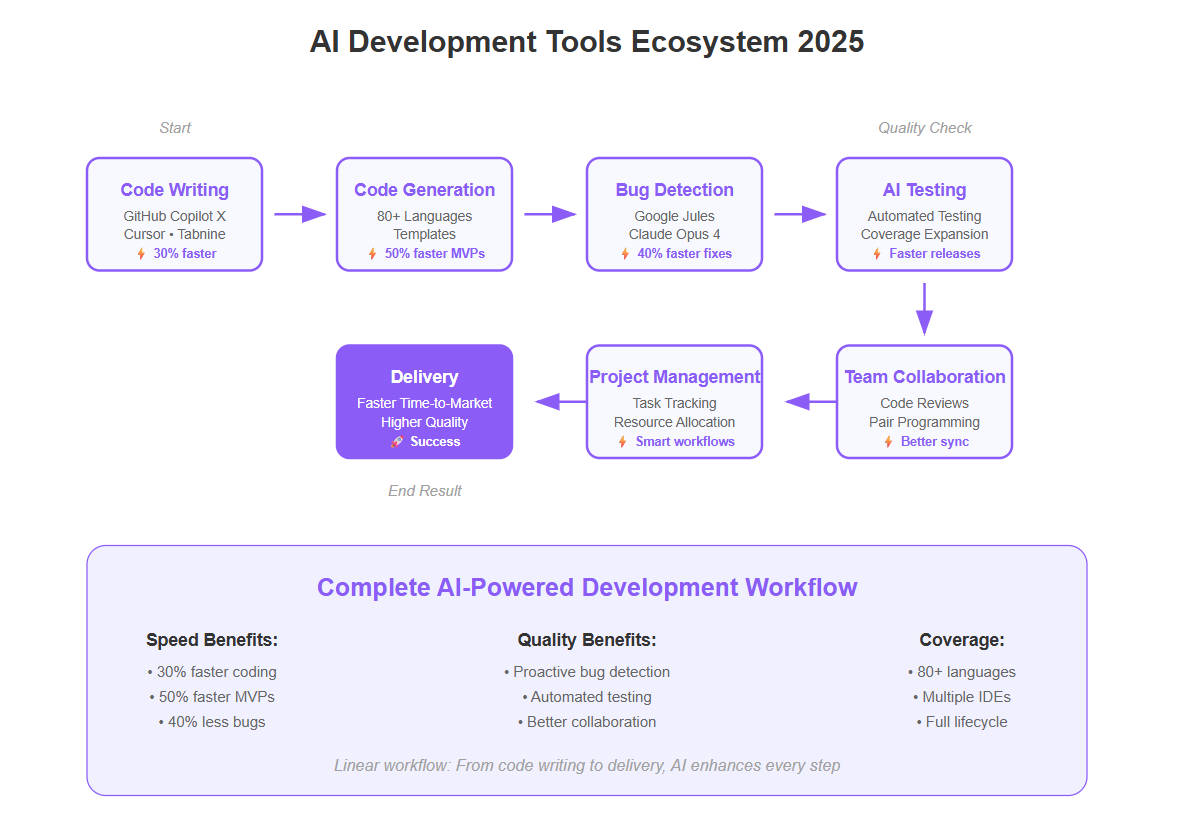Viewport: 1182px width, 821px height.
Task: Select the Code Generation card heading
Action: pos(424,190)
